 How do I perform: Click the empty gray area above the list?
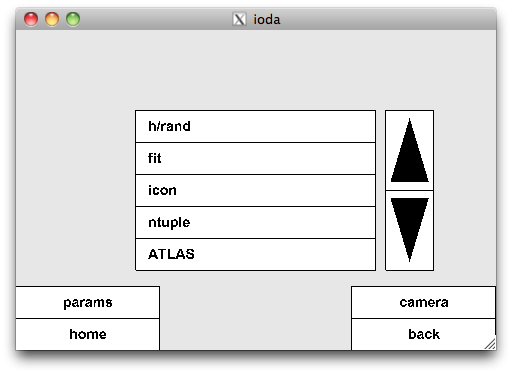[x=256, y=70]
